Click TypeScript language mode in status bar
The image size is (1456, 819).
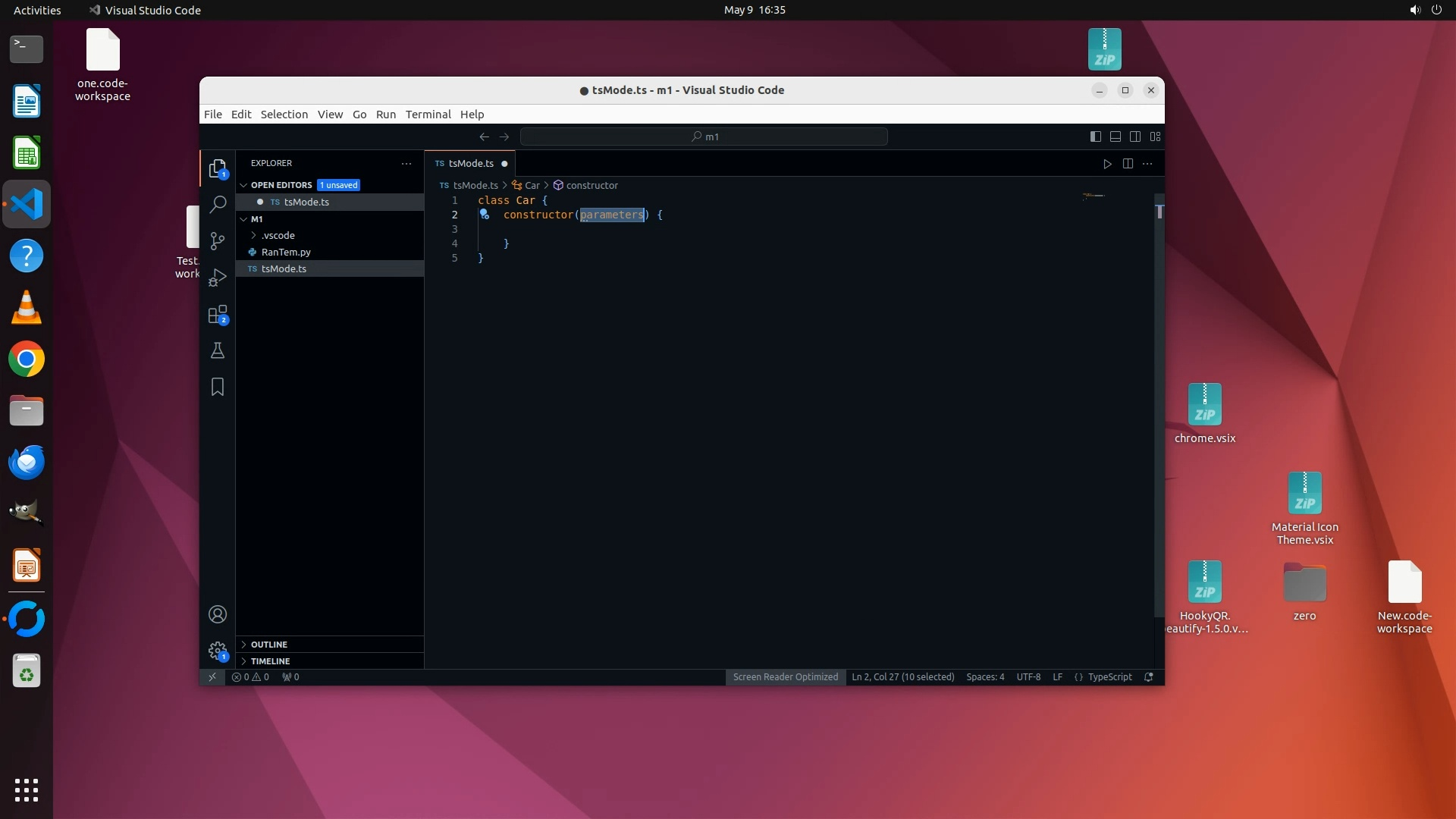coord(1109,677)
